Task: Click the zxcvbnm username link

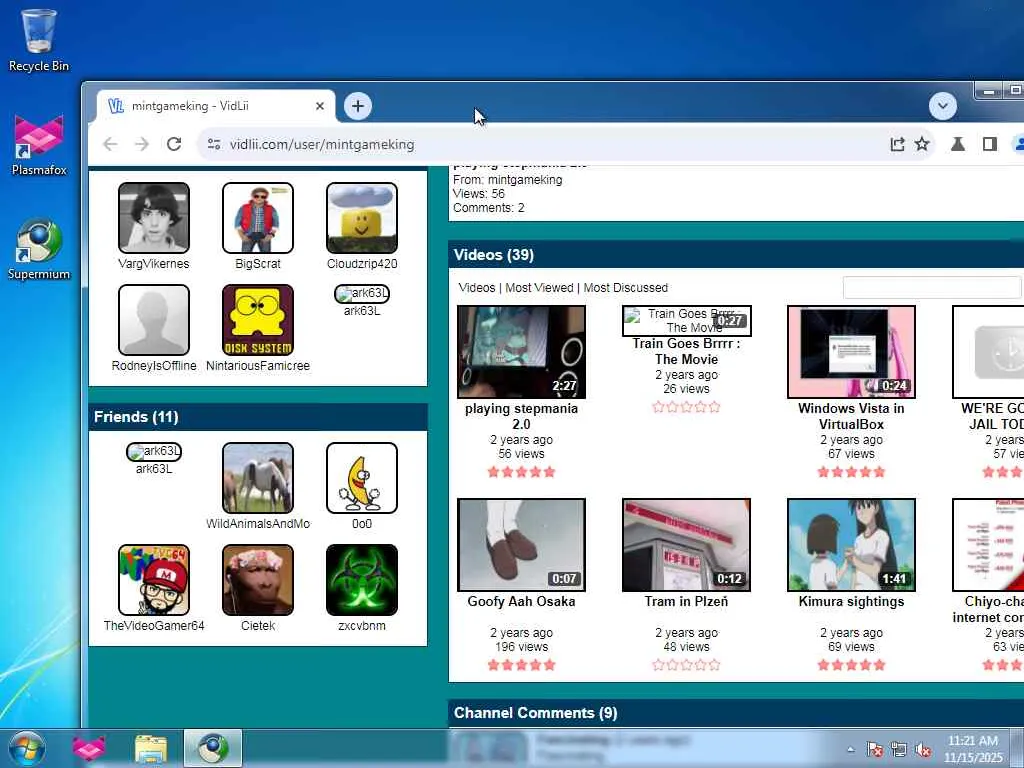Action: point(362,626)
